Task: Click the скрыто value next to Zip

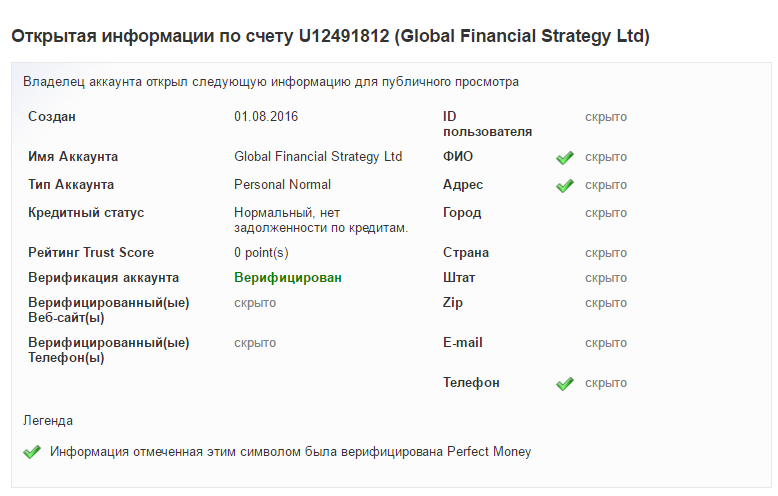Action: (606, 303)
